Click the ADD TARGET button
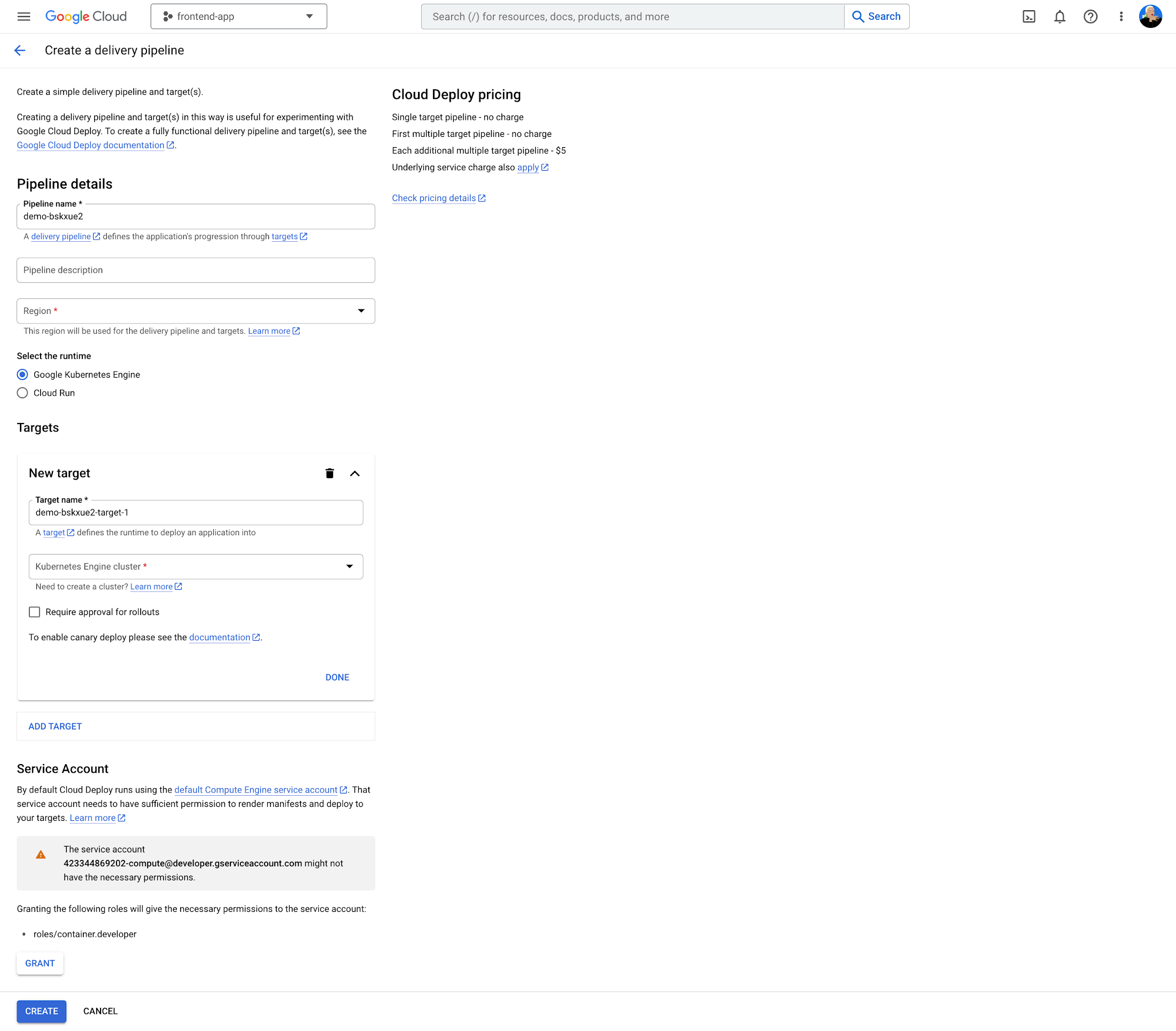Viewport: 1176px width, 1031px height. (x=55, y=726)
